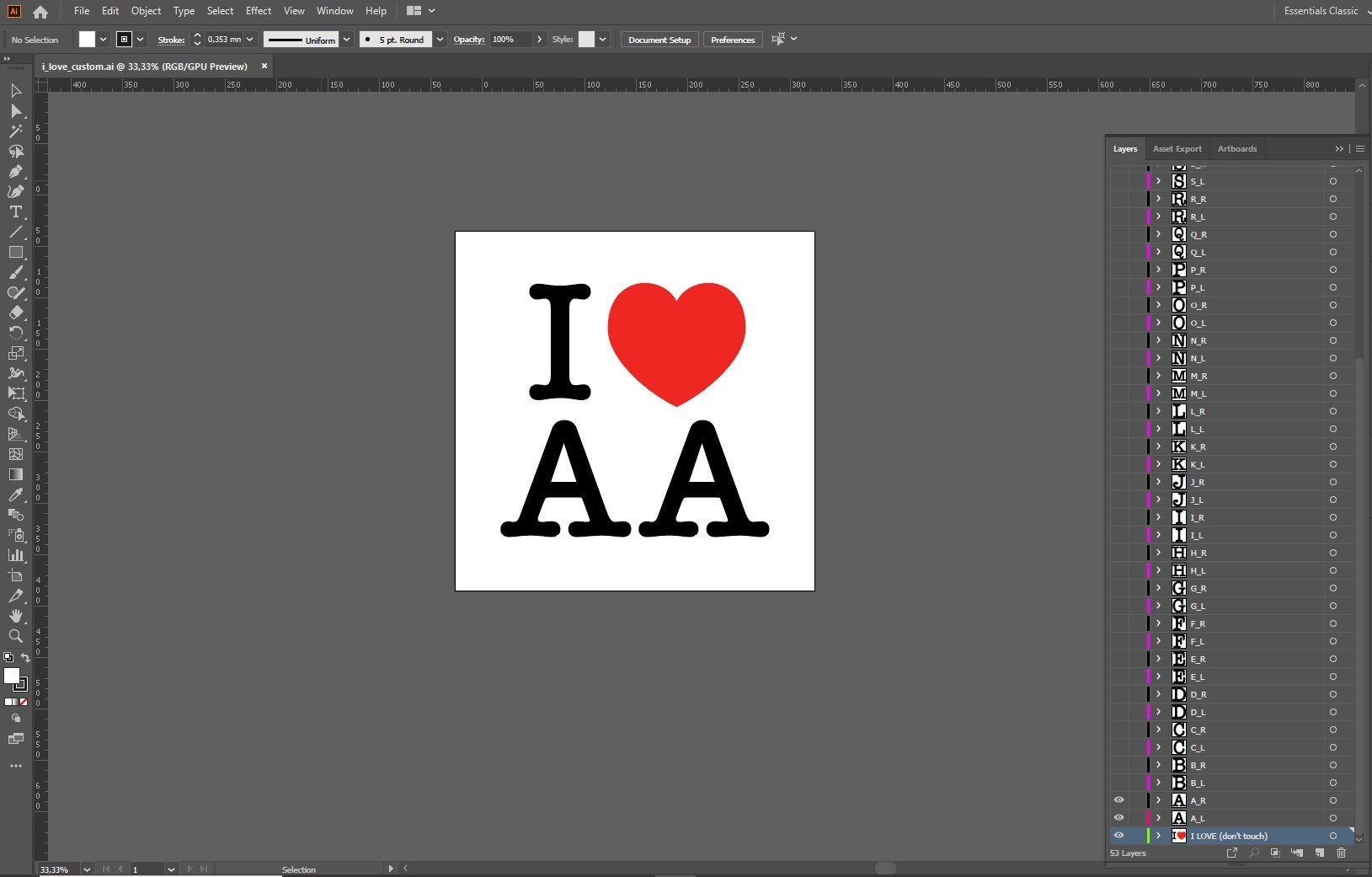Select the Type tool
The height and width of the screenshot is (877, 1372).
click(15, 211)
